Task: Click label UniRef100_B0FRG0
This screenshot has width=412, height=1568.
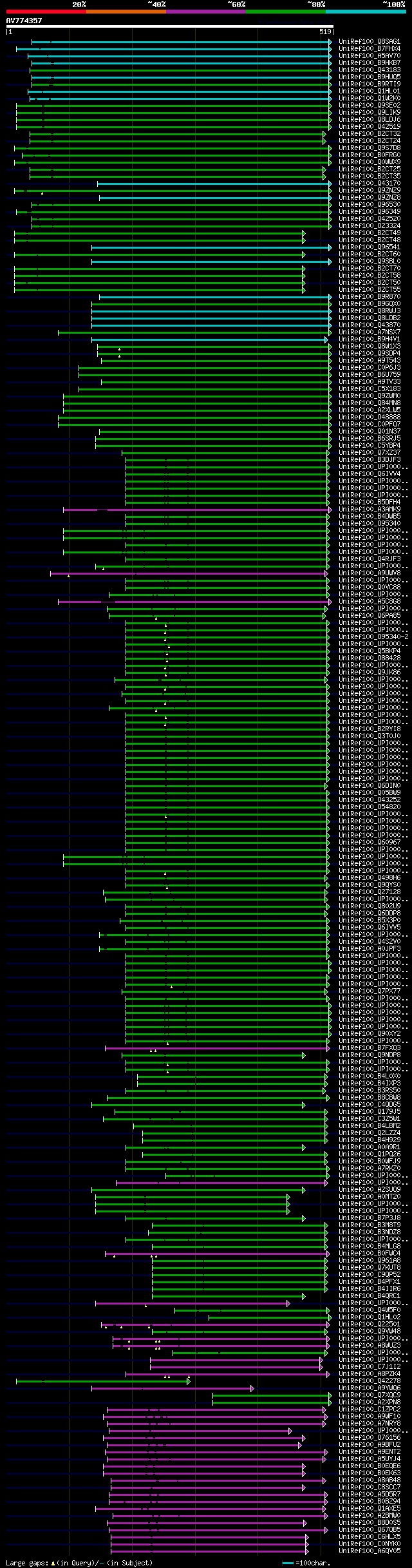Action: click(x=370, y=155)
